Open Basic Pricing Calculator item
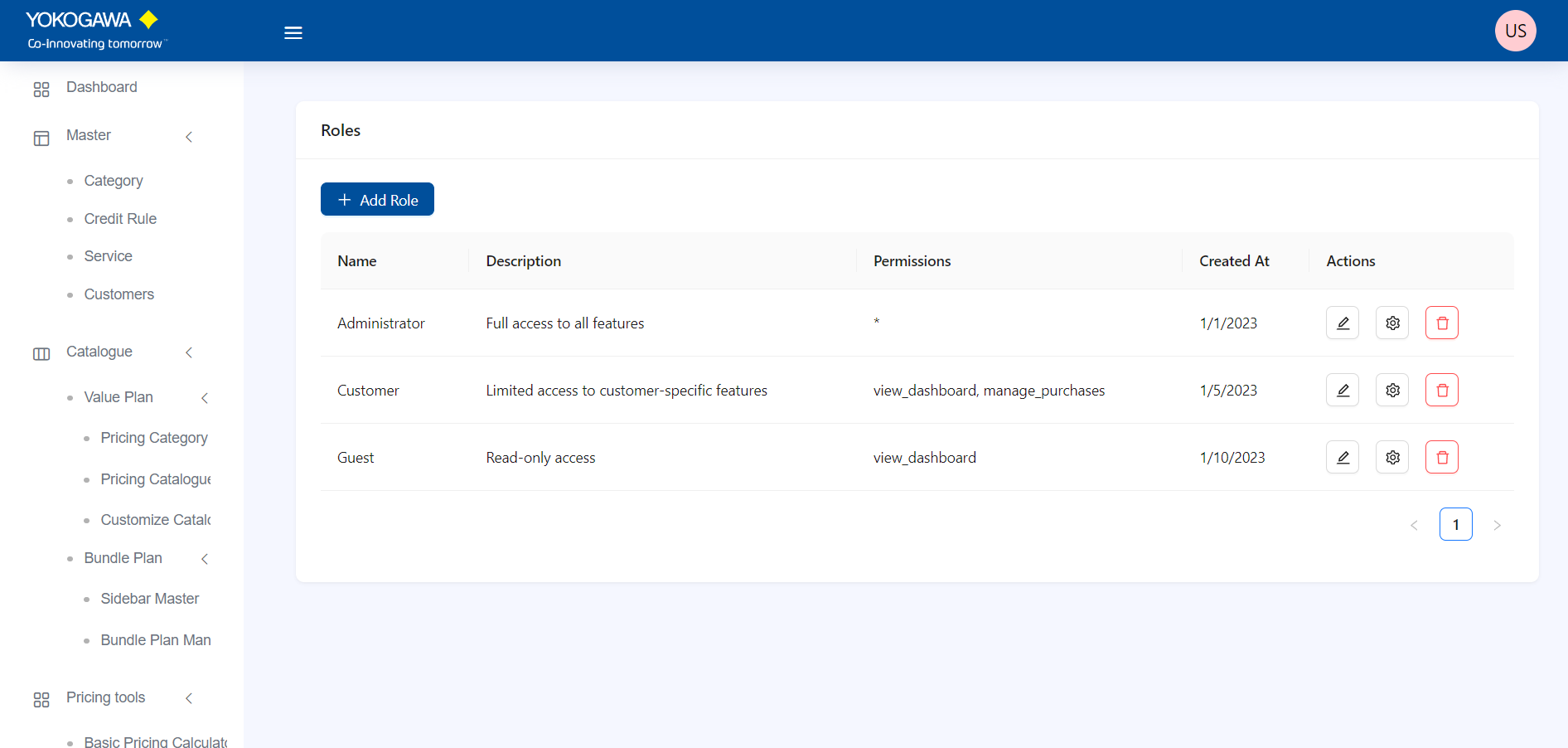This screenshot has width=1568, height=748. pos(156,741)
